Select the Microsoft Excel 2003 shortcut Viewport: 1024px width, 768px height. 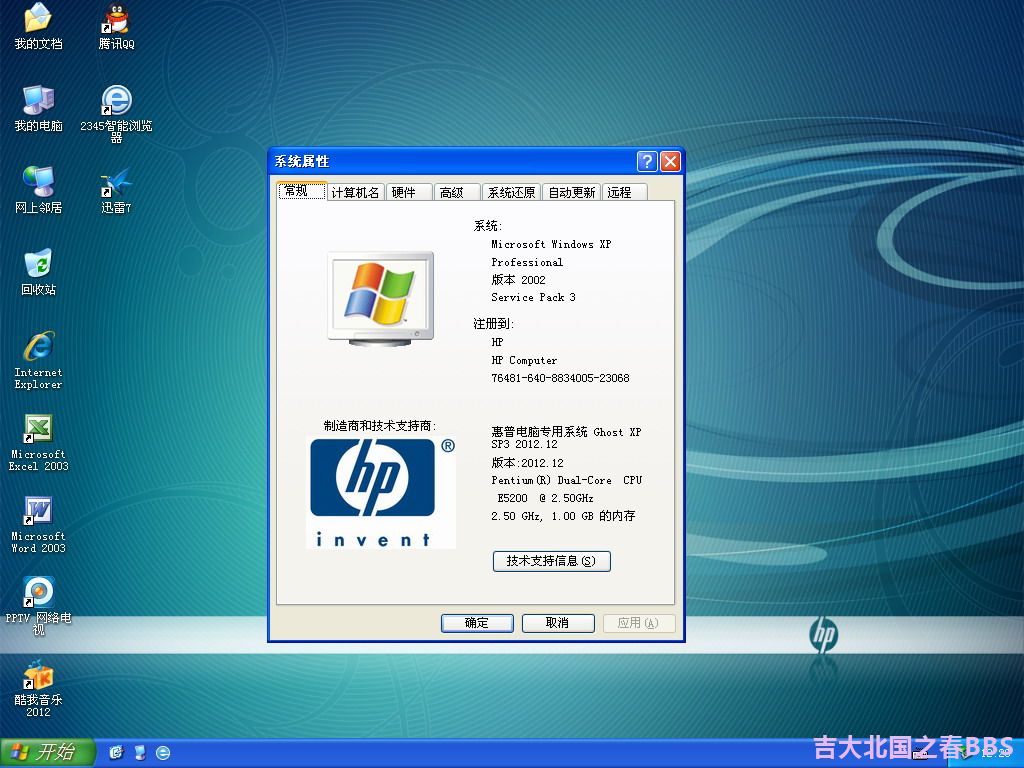[39, 443]
